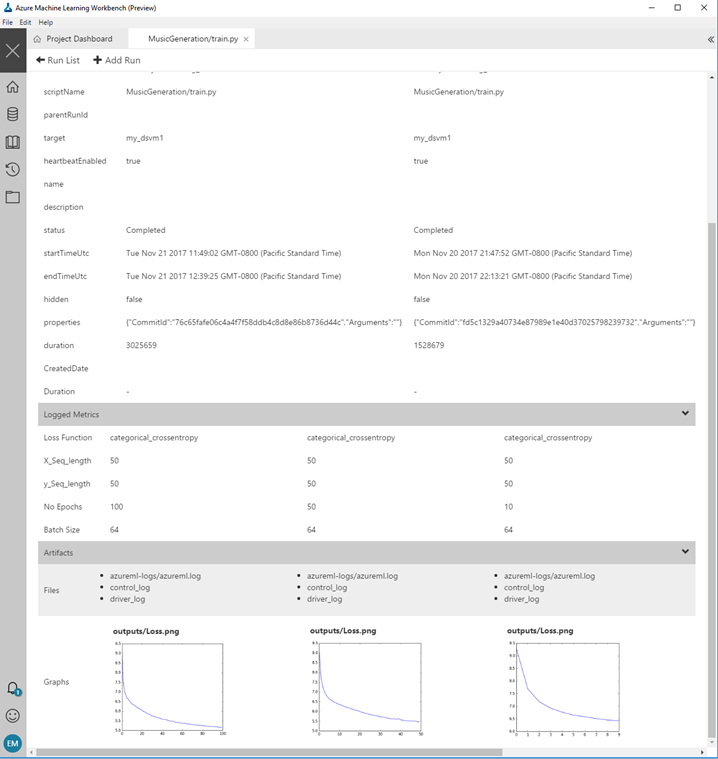
Task: Go back to Run List
Action: [x=58, y=60]
